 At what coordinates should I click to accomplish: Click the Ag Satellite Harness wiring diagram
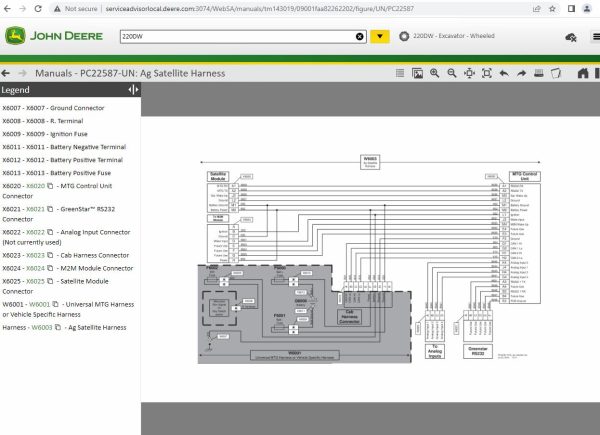[x=370, y=259]
